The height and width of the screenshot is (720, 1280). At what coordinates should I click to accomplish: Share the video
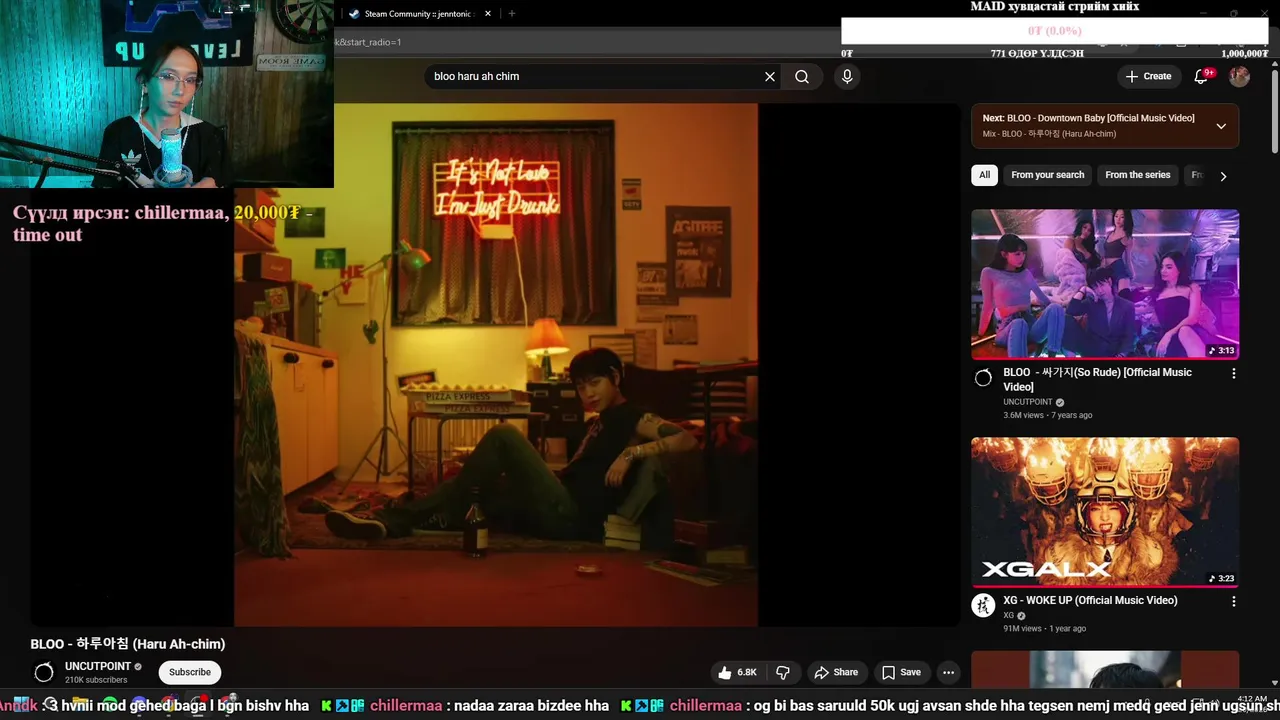(836, 672)
